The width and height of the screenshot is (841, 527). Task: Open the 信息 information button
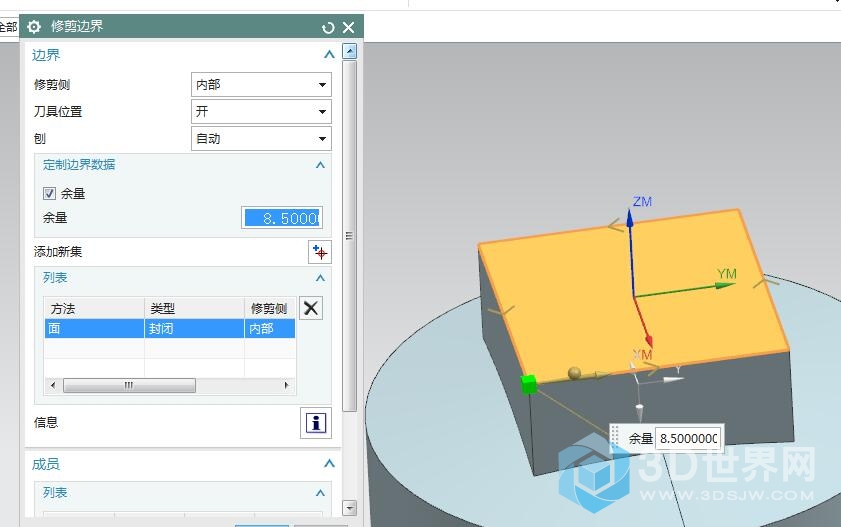point(316,423)
